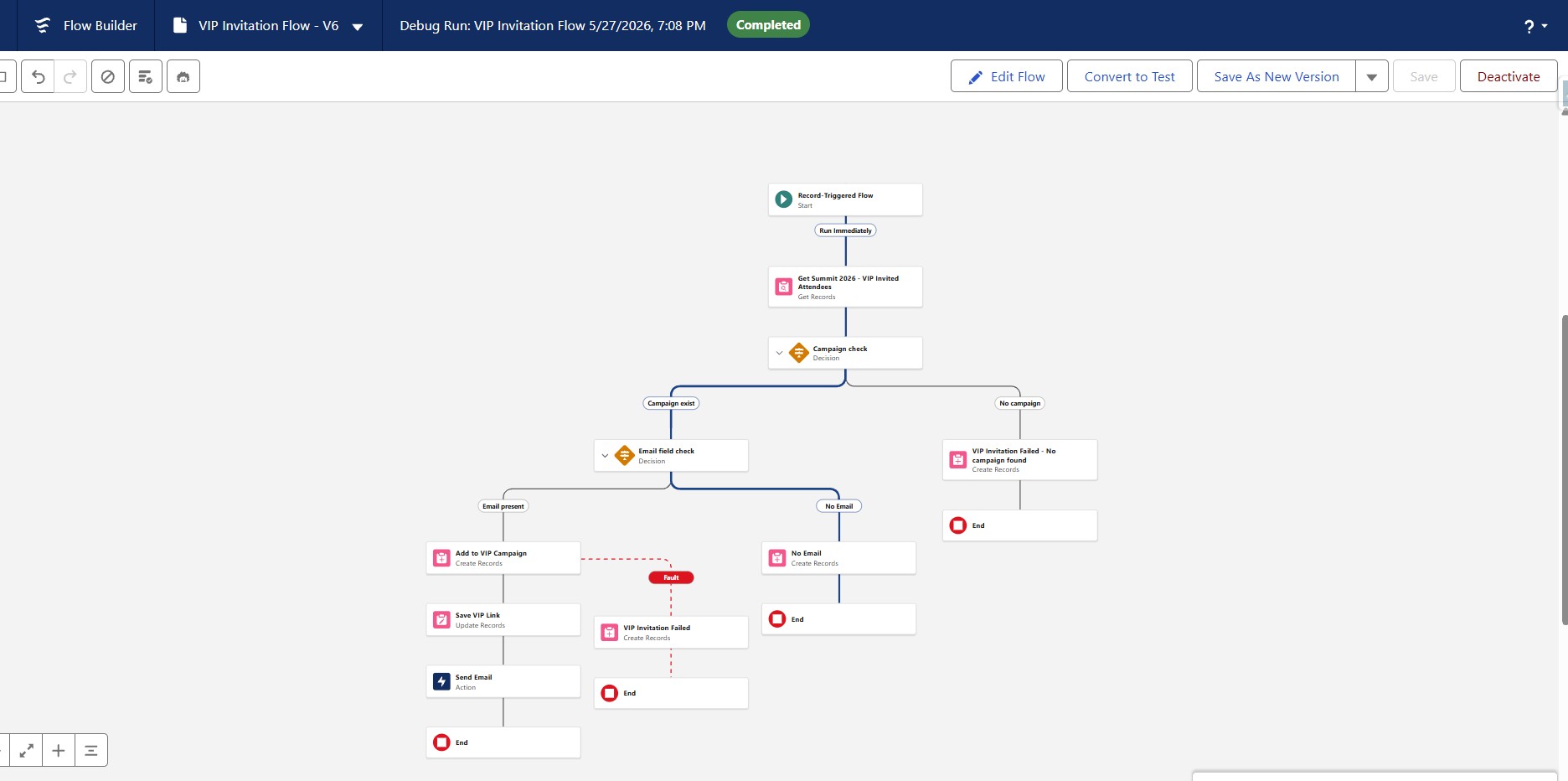Click the fit-to-screen expand icon
Image resolution: width=1568 pixels, height=781 pixels.
[x=27, y=750]
